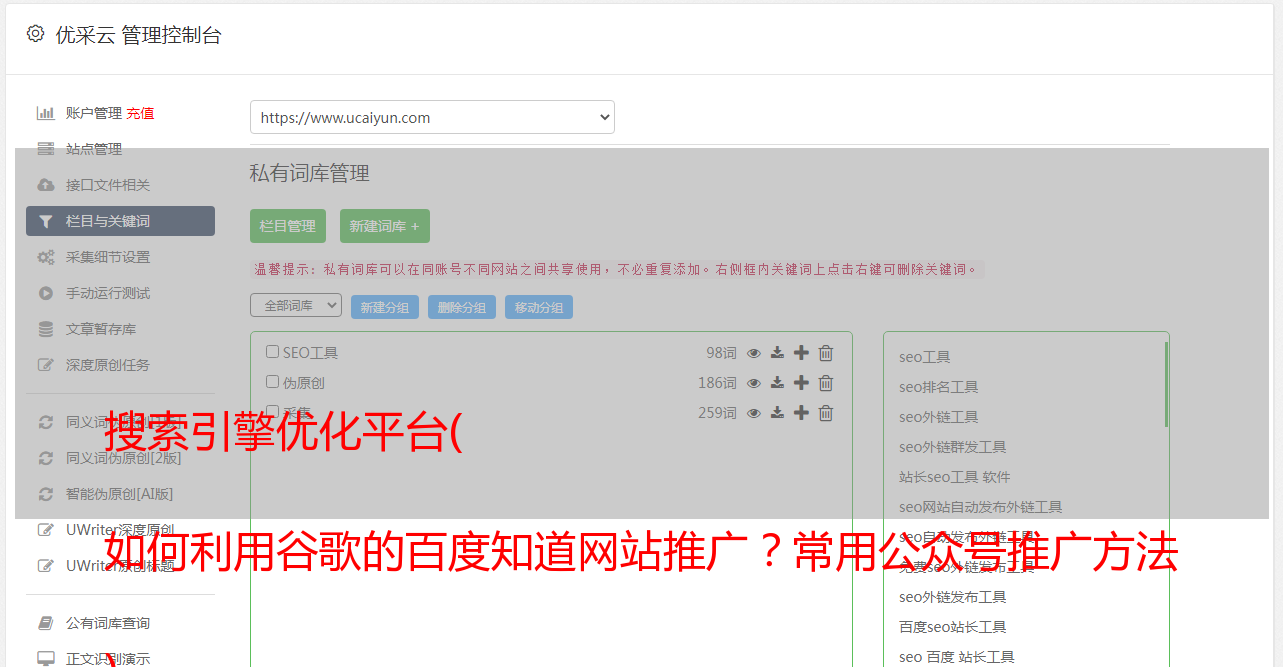Expand the 全部词库 group dropdown

pyautogui.click(x=296, y=305)
